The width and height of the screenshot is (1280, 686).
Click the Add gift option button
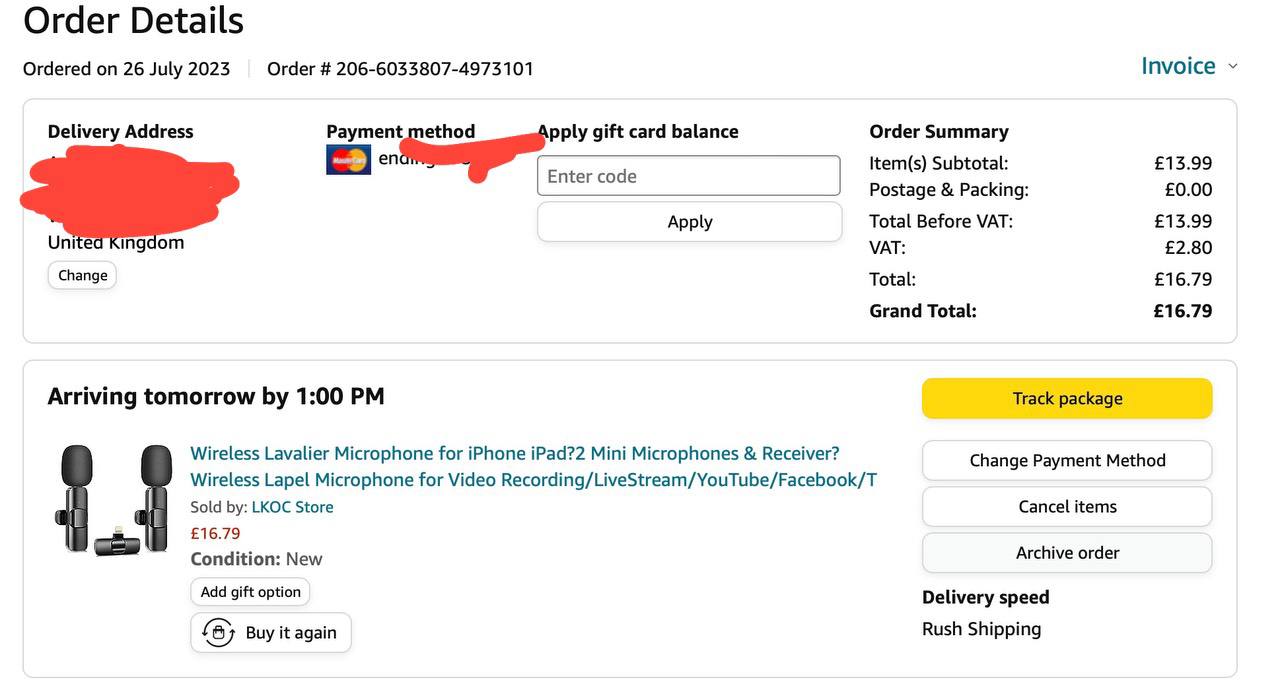[250, 592]
